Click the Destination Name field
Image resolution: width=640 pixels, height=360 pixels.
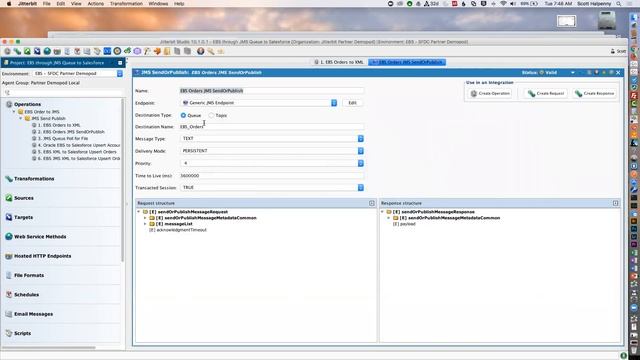pyautogui.click(x=271, y=127)
